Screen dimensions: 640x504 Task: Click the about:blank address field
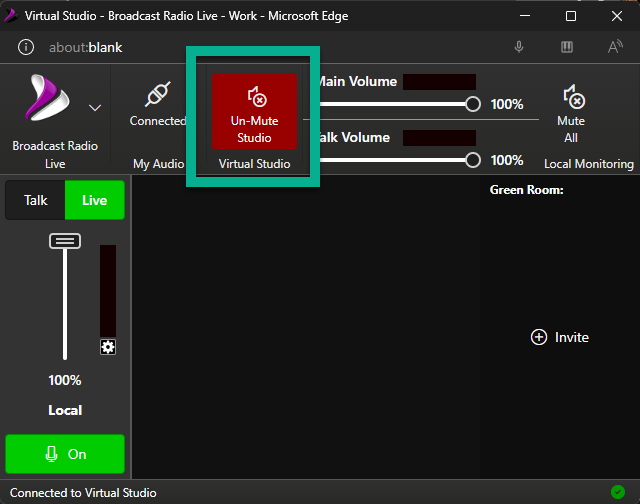click(x=85, y=48)
